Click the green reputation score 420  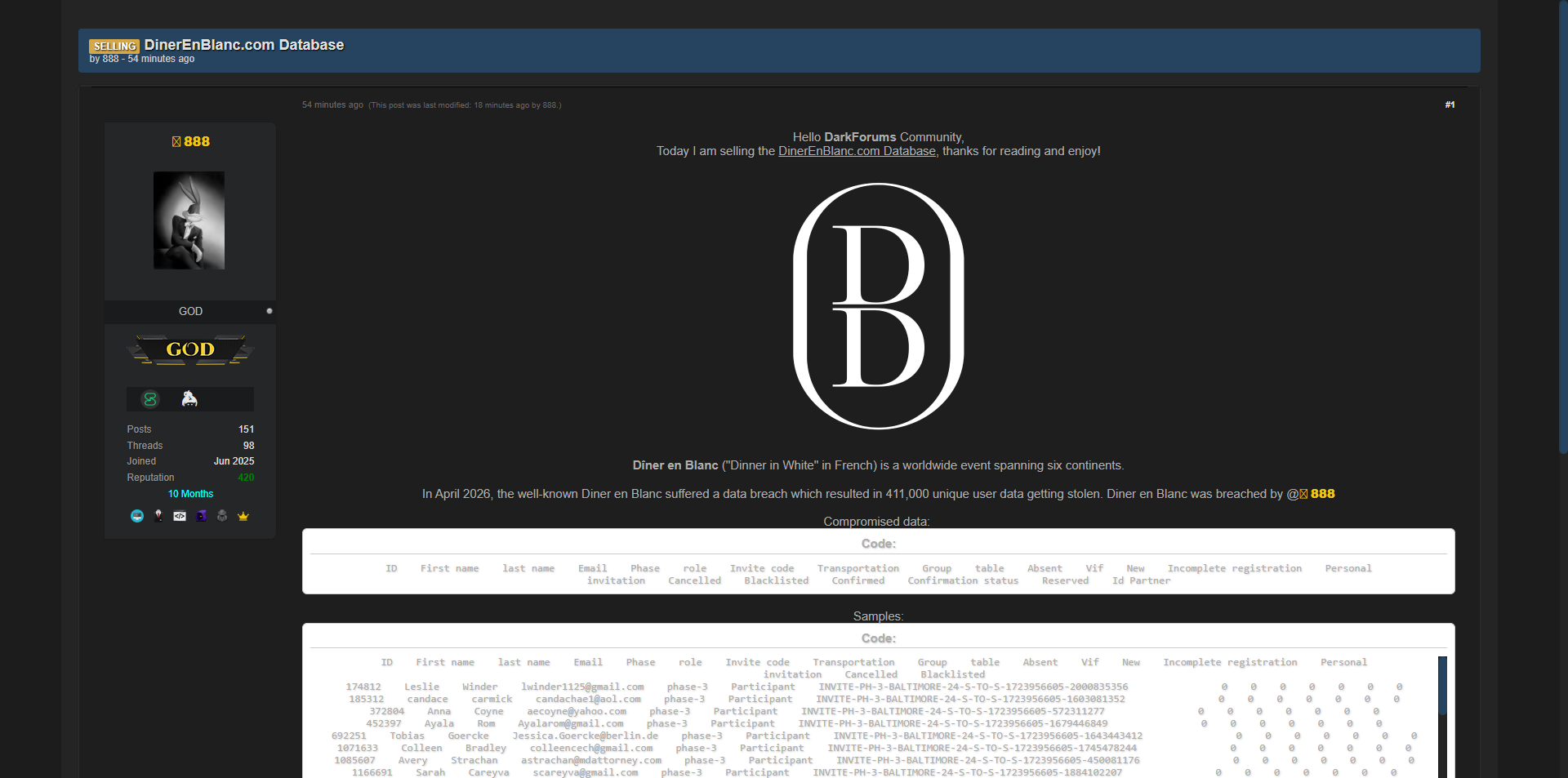click(x=246, y=478)
